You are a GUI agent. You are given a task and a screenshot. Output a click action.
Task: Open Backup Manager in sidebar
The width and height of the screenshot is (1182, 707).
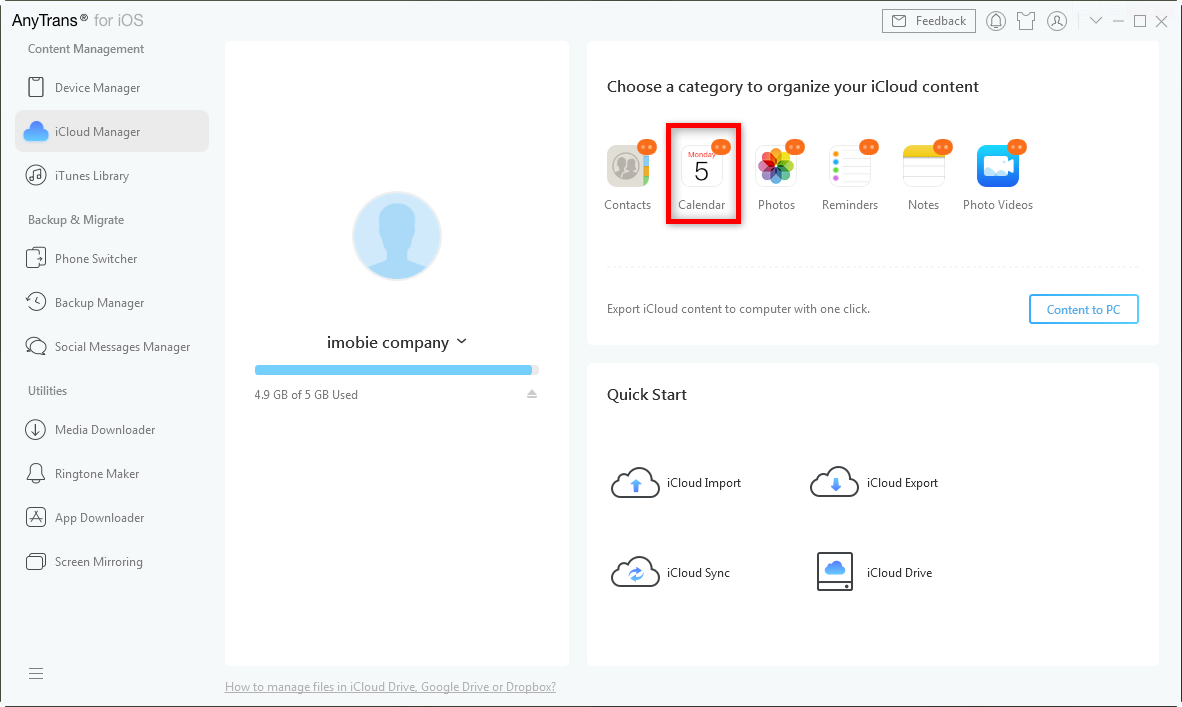pos(112,302)
